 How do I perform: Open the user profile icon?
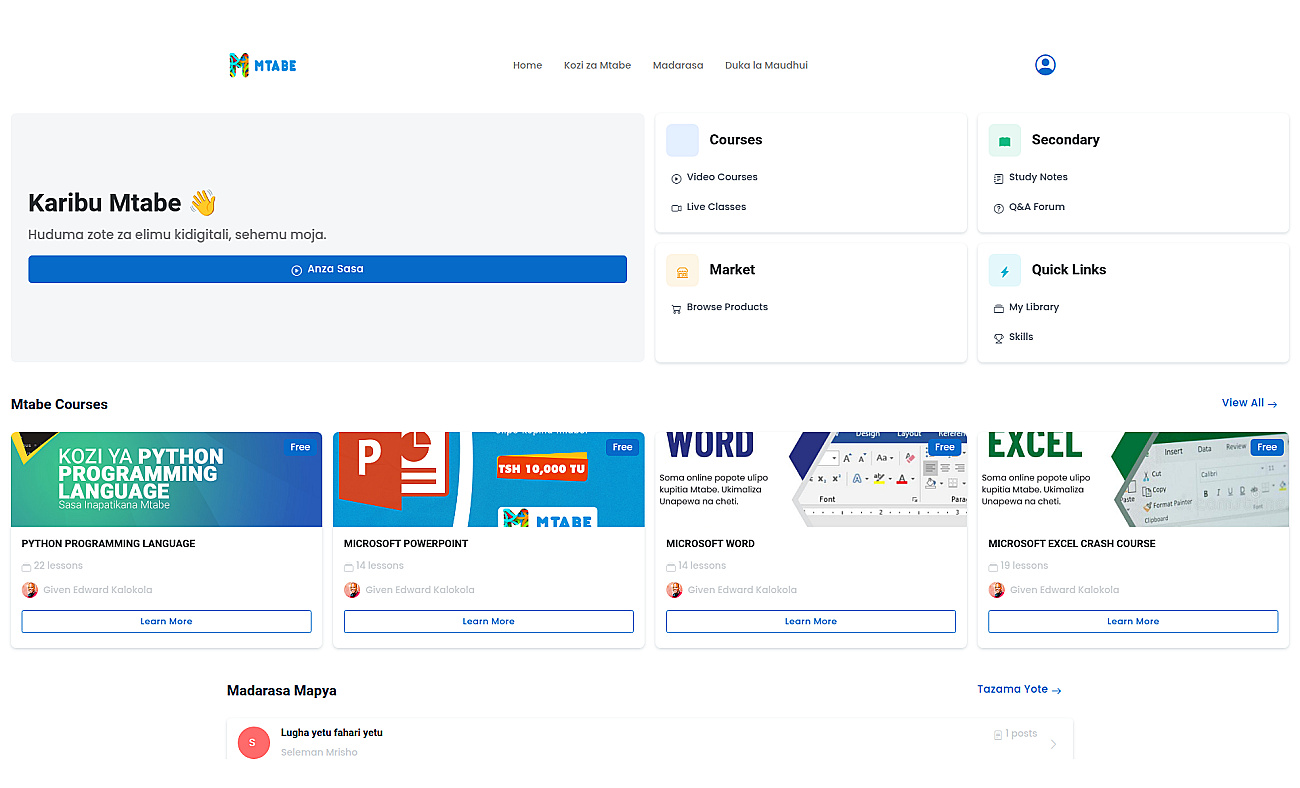[1045, 65]
